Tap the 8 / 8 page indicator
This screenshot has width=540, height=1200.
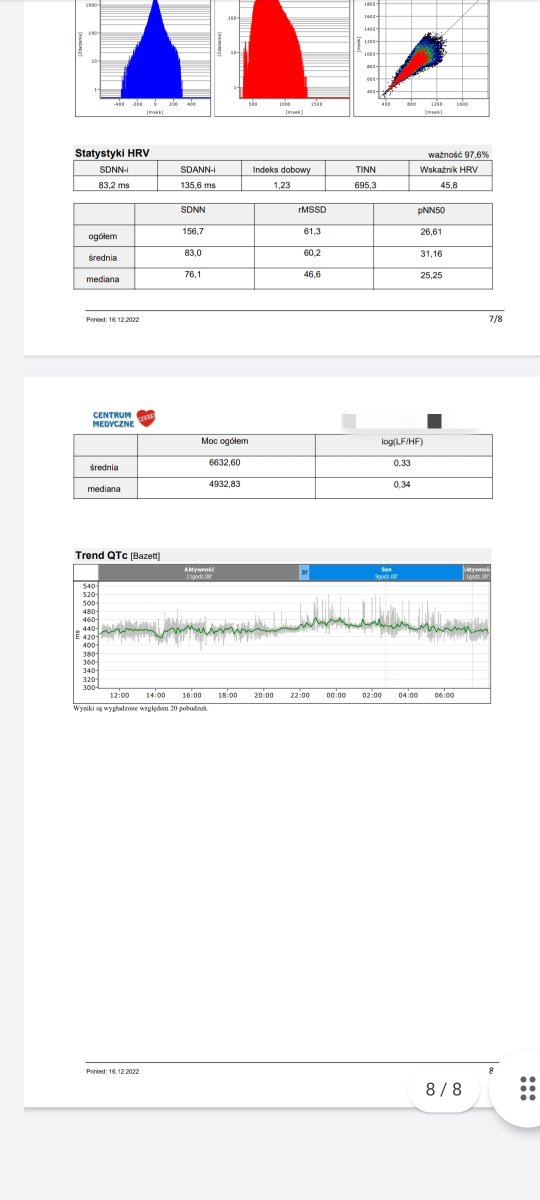(x=444, y=1089)
